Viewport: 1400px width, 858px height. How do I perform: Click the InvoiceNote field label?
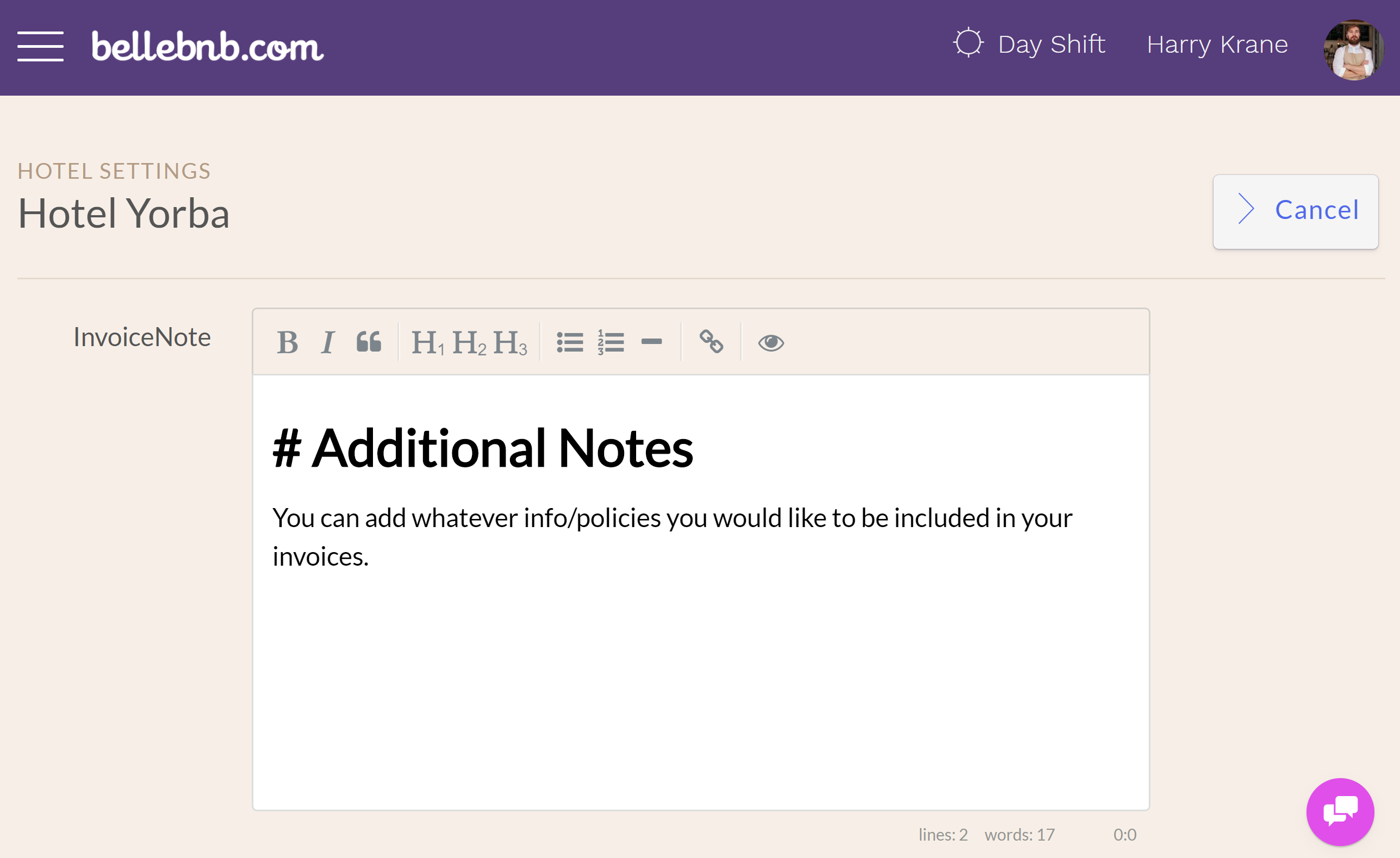[x=142, y=337]
